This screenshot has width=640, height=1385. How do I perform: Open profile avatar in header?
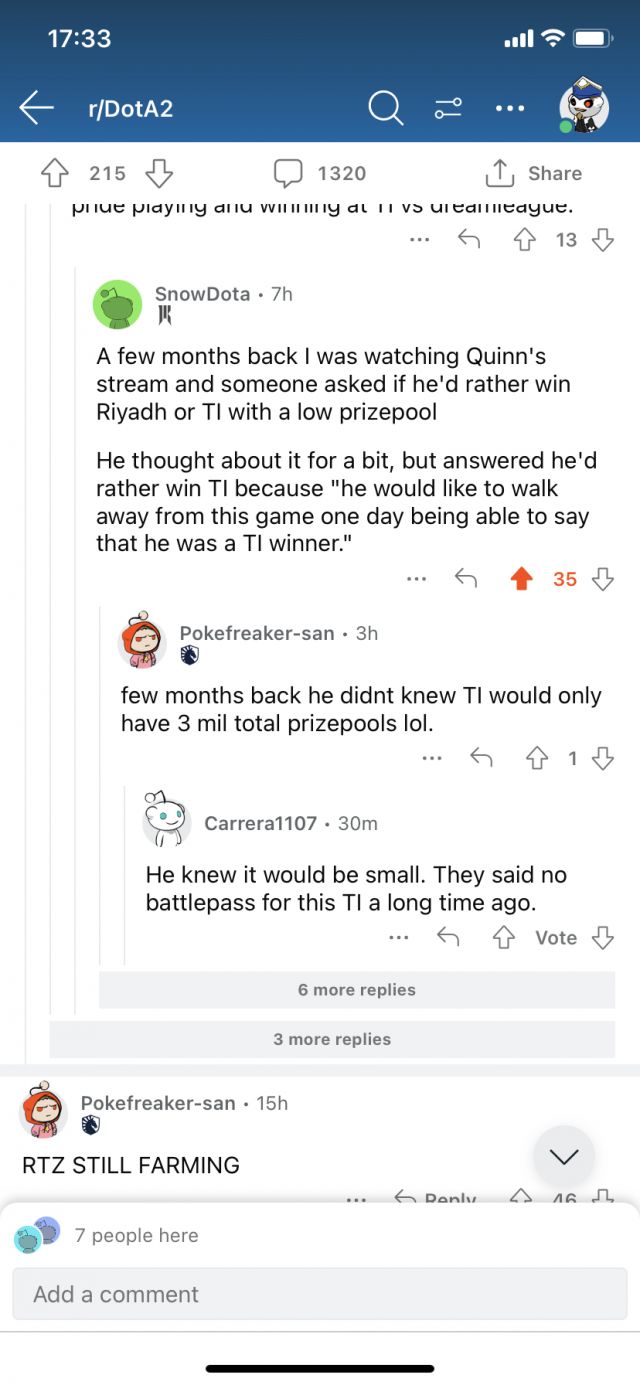coord(583,106)
